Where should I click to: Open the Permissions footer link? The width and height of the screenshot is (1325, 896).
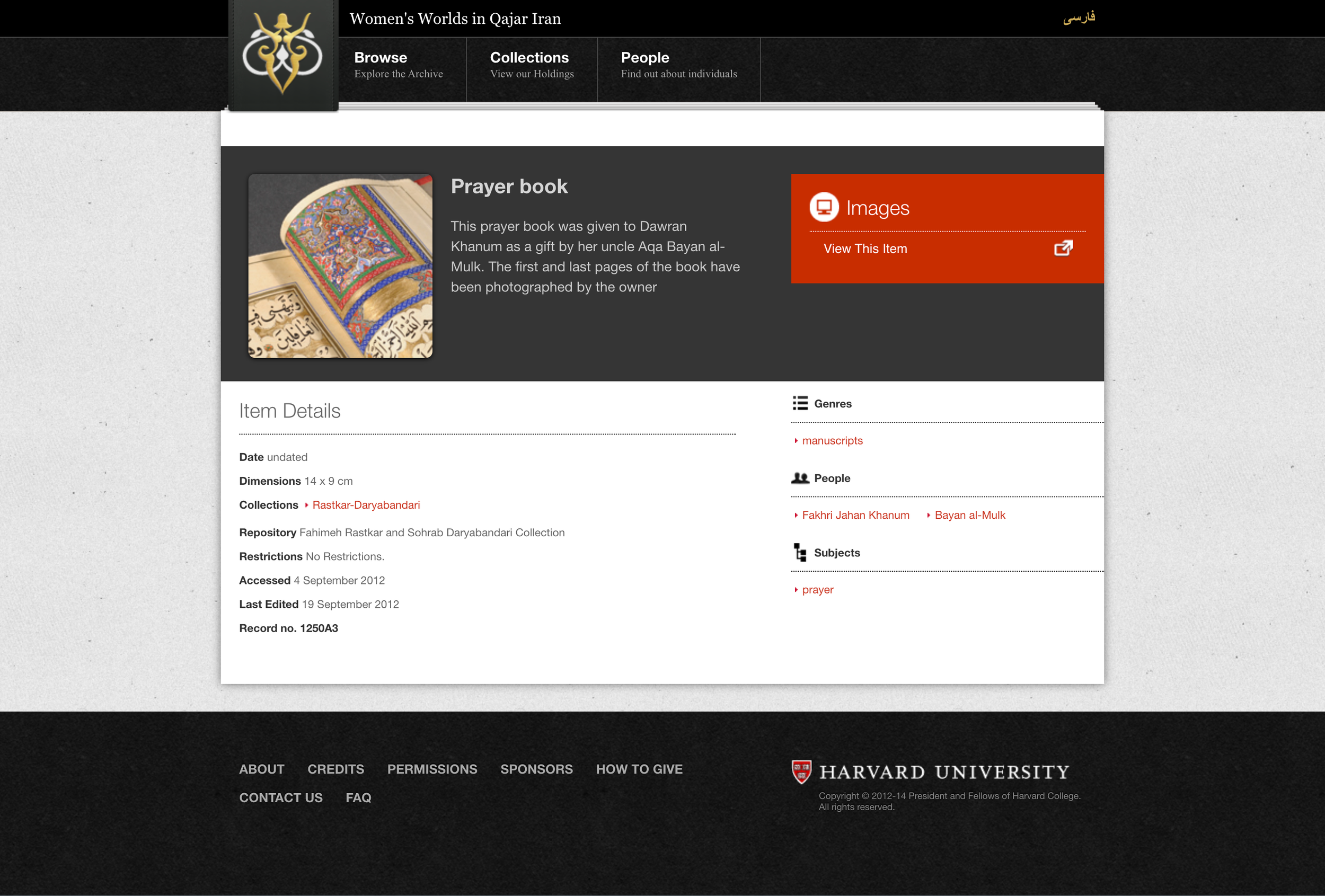(x=432, y=769)
